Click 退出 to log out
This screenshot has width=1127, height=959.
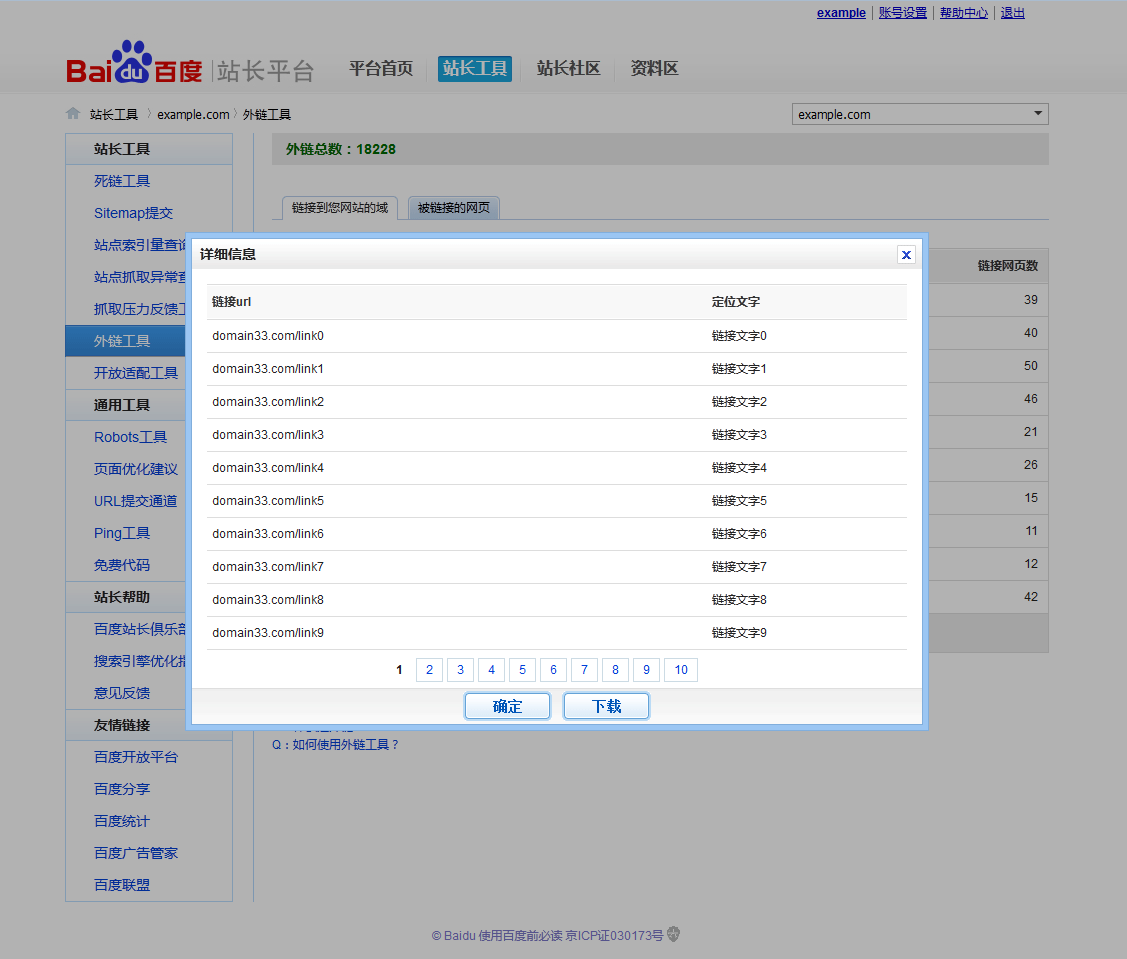click(x=1012, y=13)
